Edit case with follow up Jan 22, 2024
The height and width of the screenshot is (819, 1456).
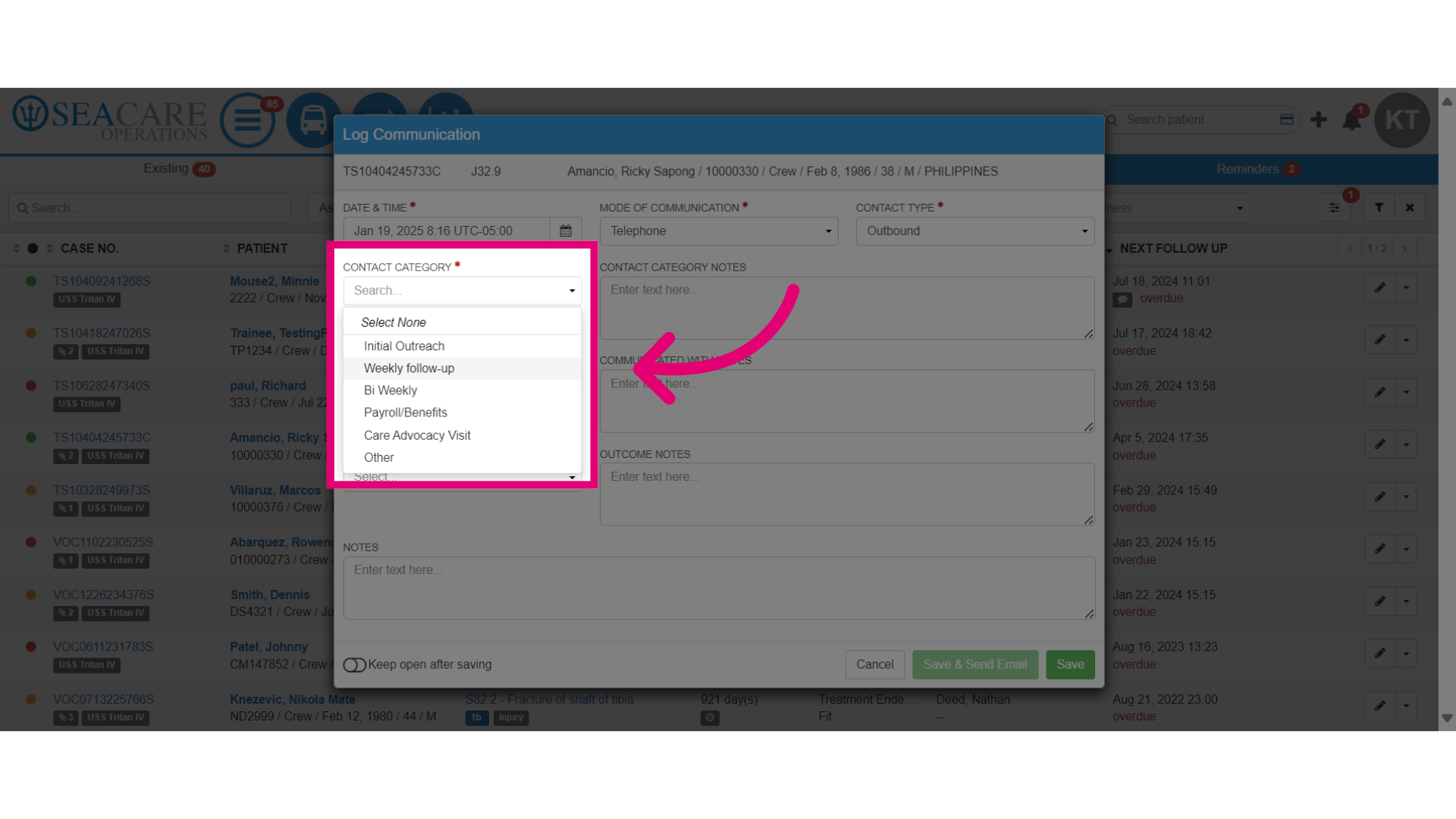pos(1380,601)
